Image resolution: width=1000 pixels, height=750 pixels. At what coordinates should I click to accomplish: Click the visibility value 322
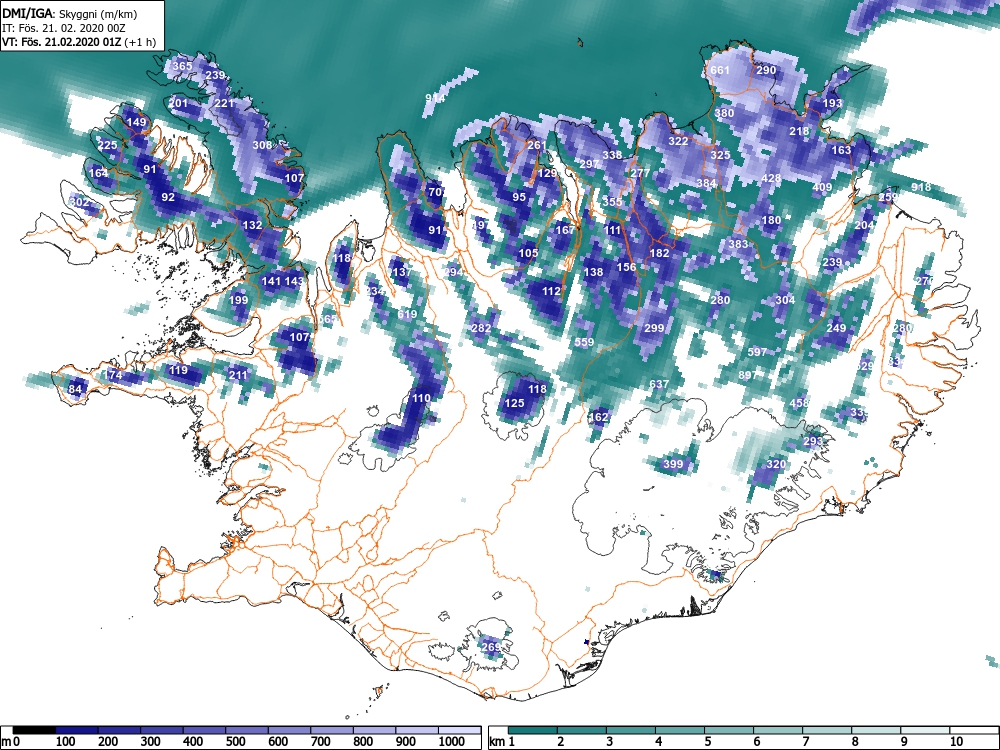coord(678,142)
